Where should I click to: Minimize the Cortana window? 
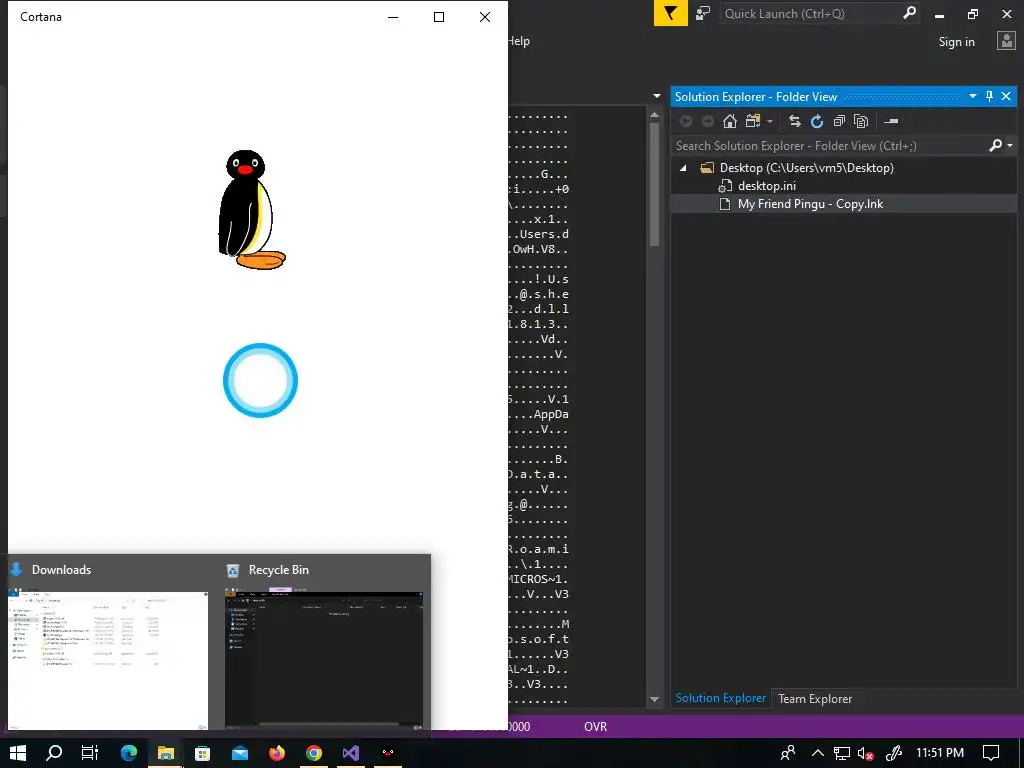click(393, 17)
